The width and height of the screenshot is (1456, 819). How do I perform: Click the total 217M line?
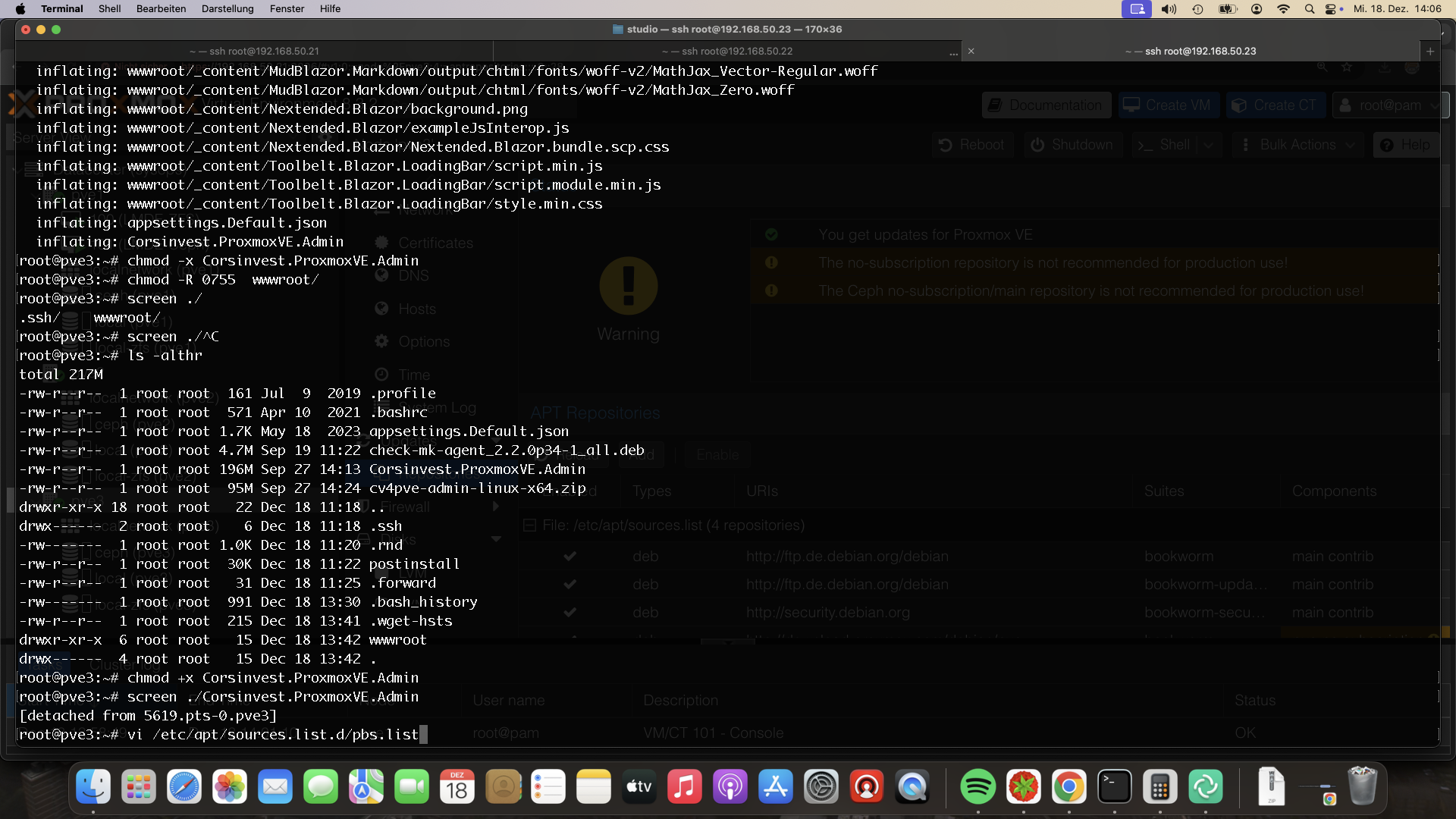[61, 374]
